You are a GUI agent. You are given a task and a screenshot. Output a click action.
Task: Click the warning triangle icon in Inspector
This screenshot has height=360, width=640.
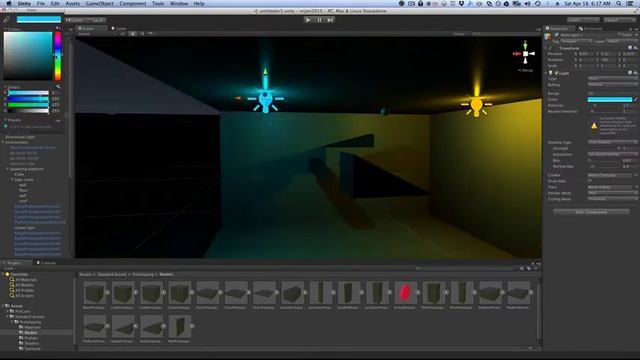click(x=594, y=126)
